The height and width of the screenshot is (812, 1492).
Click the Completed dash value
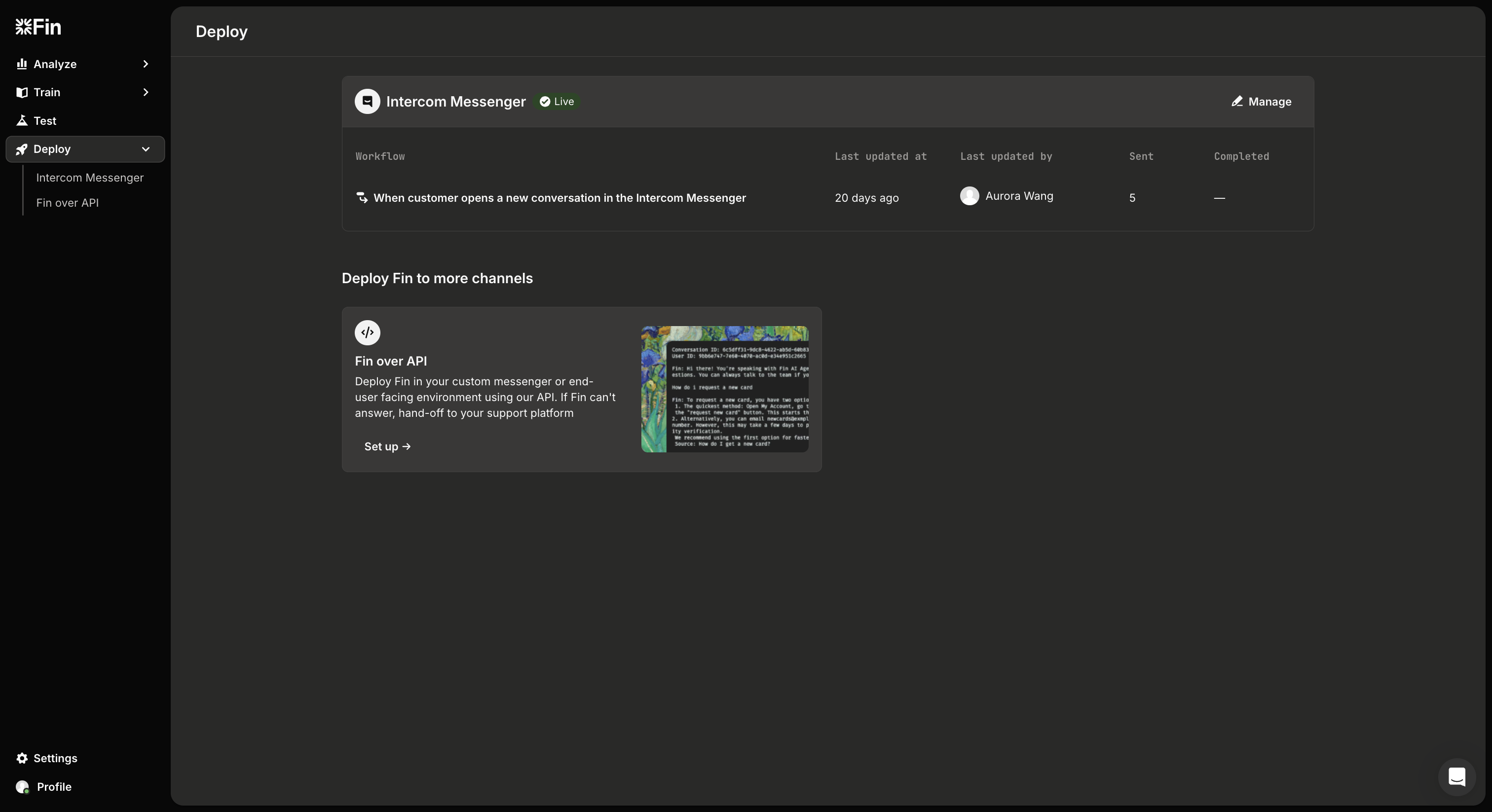click(1219, 197)
